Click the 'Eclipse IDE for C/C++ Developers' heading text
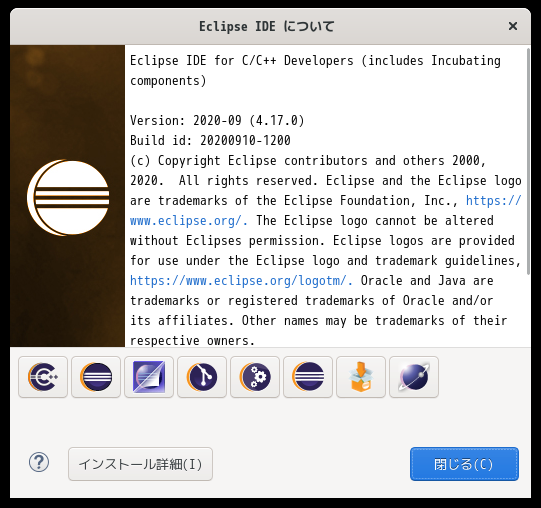This screenshot has width=541, height=508. coord(242,60)
